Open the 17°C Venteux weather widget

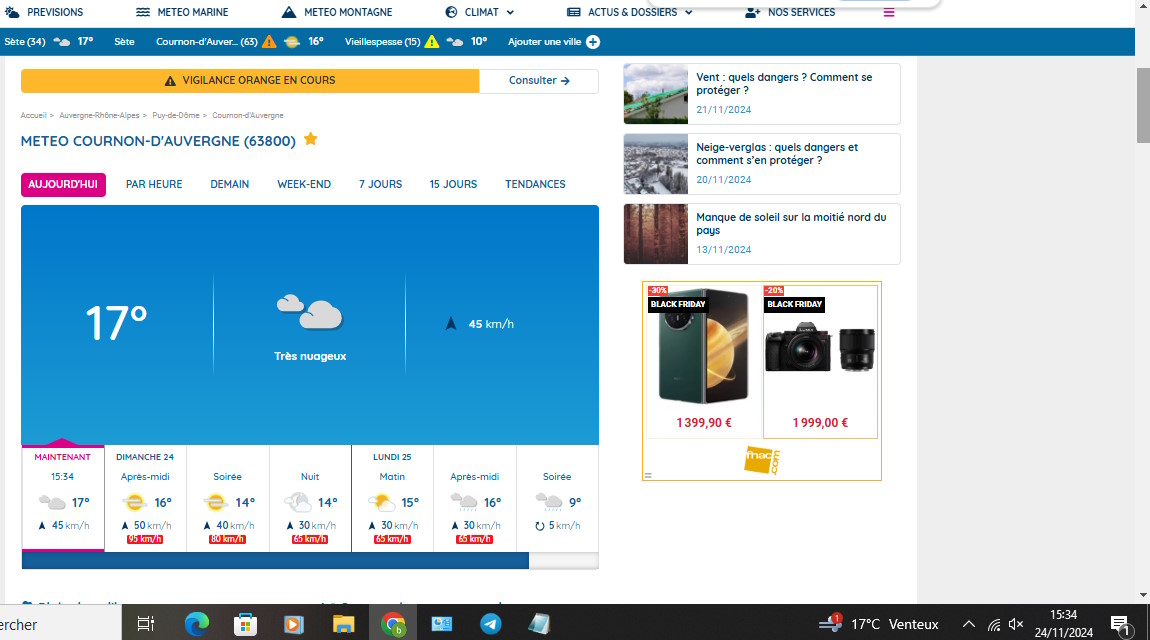[x=879, y=624]
